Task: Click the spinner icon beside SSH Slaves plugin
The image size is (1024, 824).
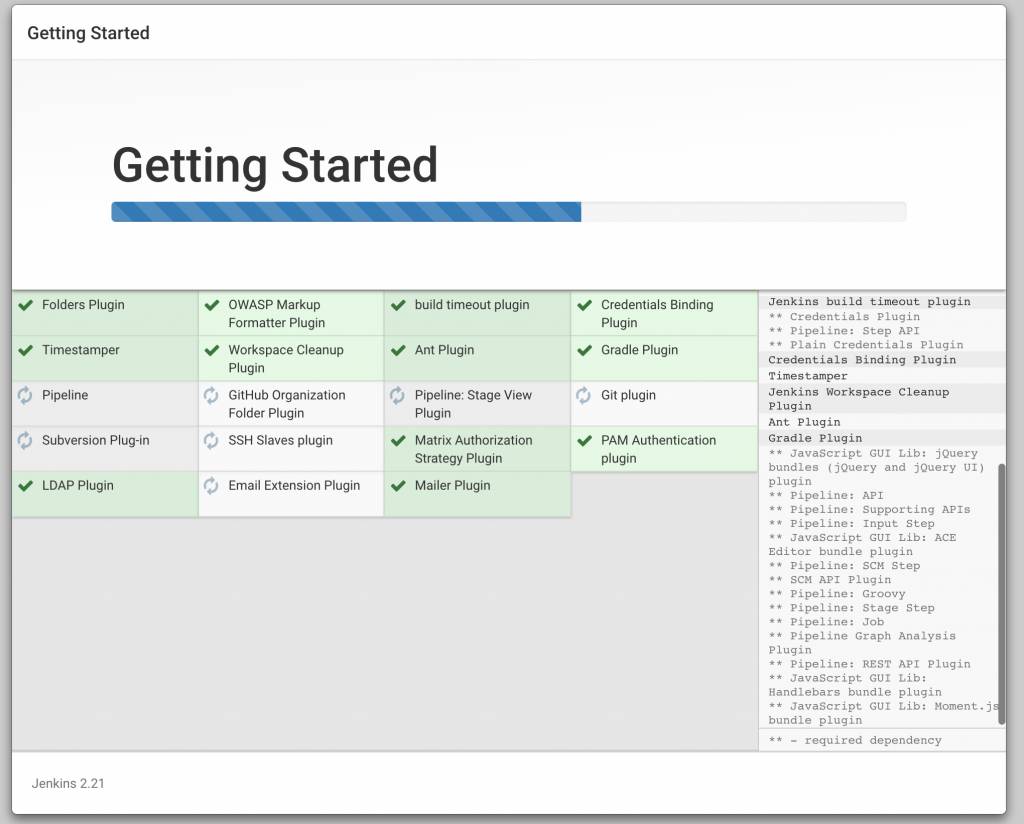Action: pos(211,441)
